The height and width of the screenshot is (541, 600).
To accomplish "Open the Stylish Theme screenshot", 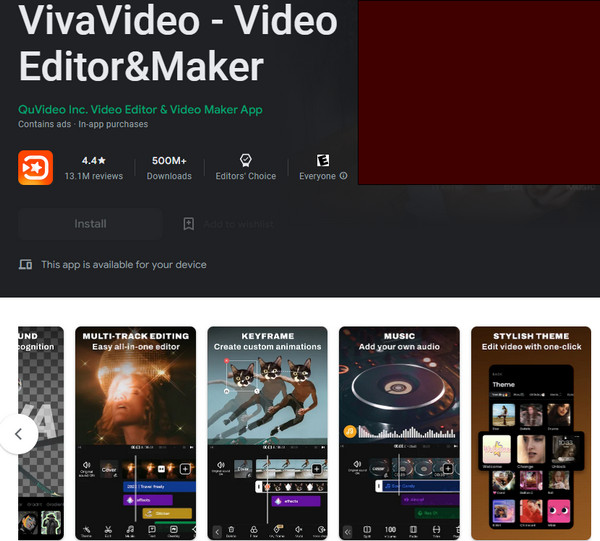I will 531,433.
